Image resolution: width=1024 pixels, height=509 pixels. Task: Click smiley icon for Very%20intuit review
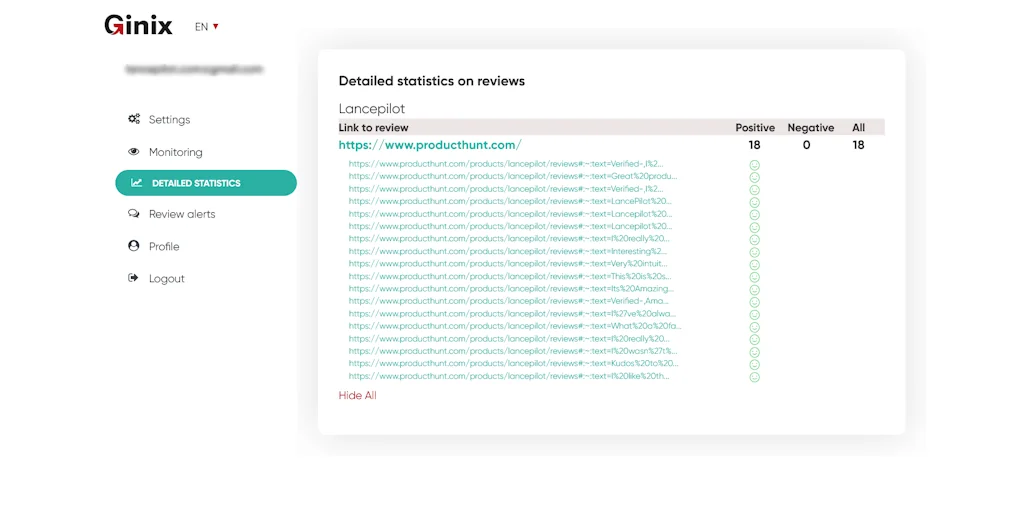[x=754, y=265]
